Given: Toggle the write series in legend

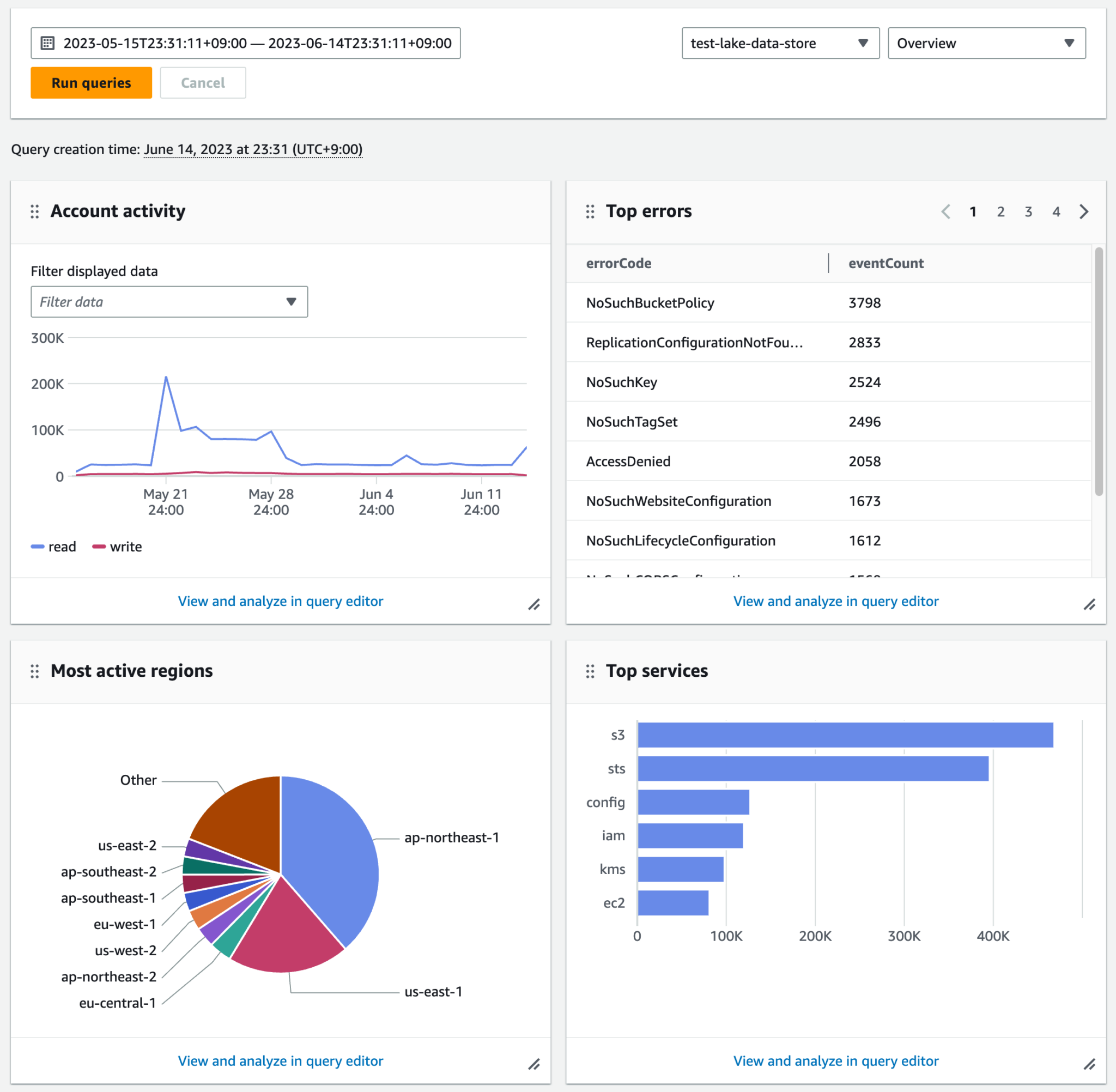Looking at the screenshot, I should click(x=118, y=547).
